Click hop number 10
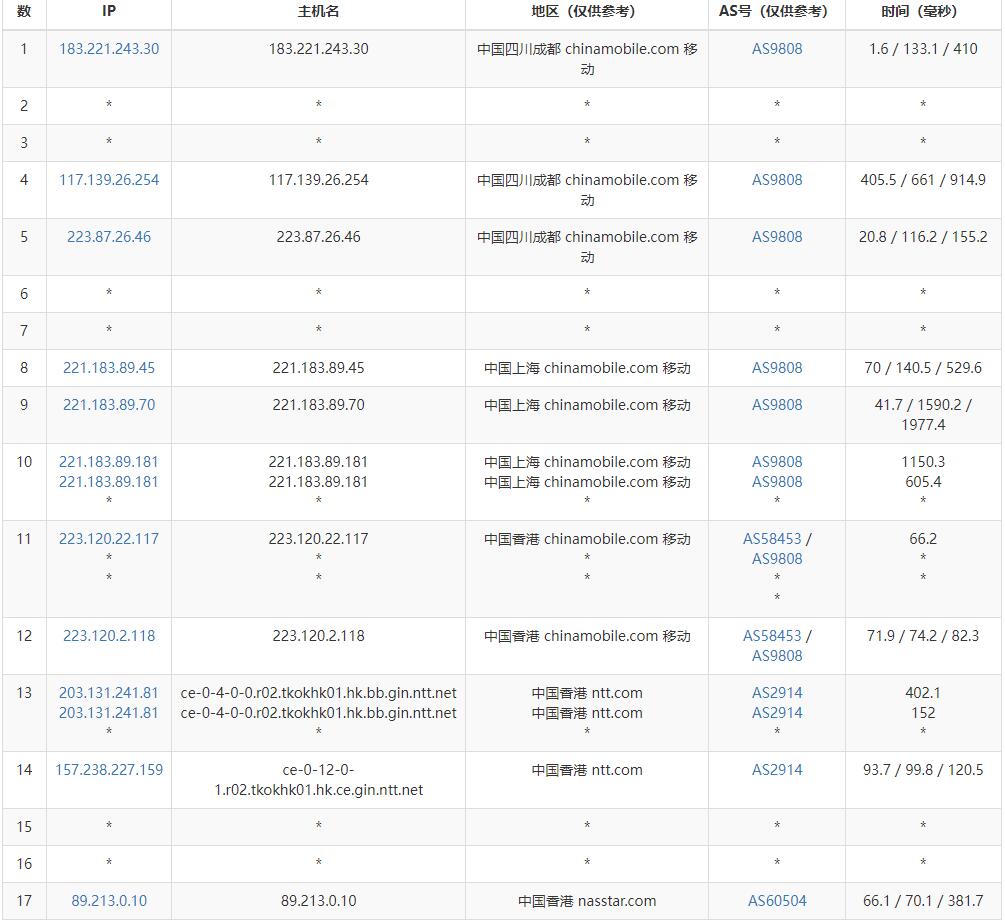The height and width of the screenshot is (922, 1005). pos(24,462)
